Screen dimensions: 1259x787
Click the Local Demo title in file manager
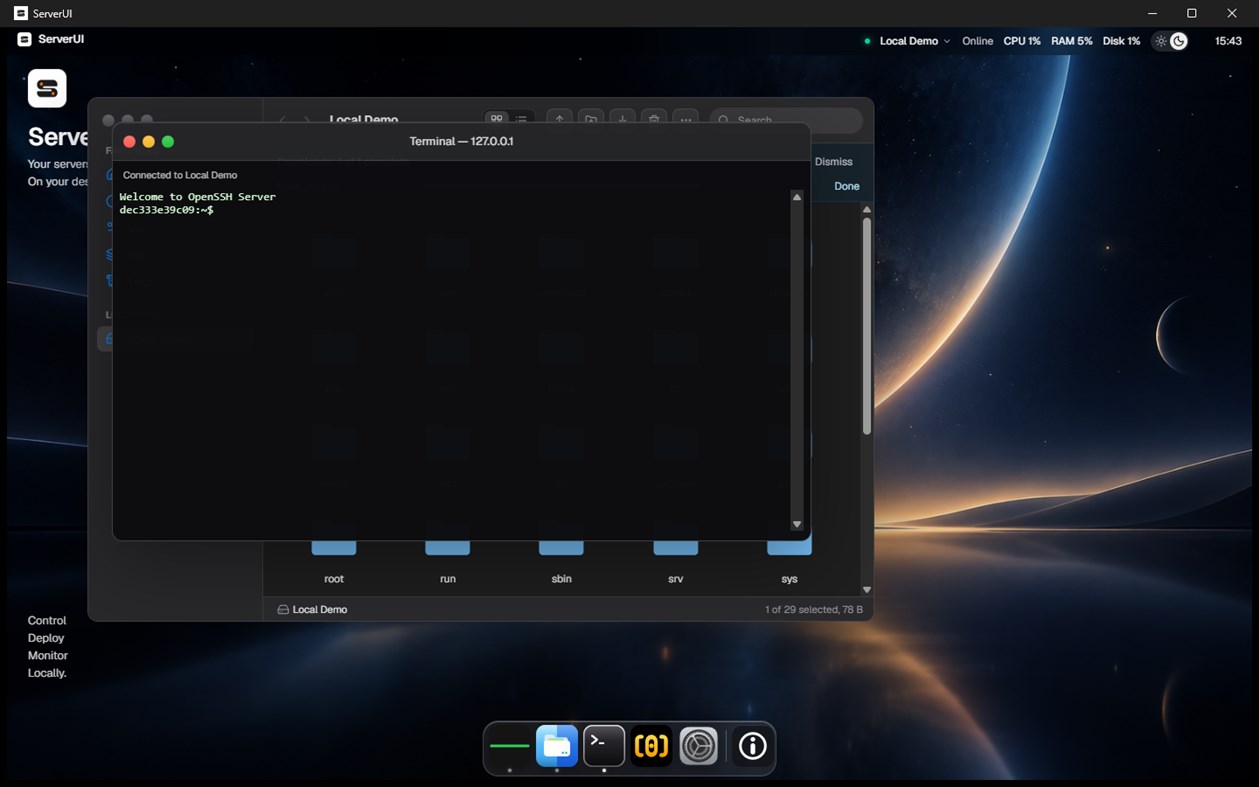[x=364, y=119]
